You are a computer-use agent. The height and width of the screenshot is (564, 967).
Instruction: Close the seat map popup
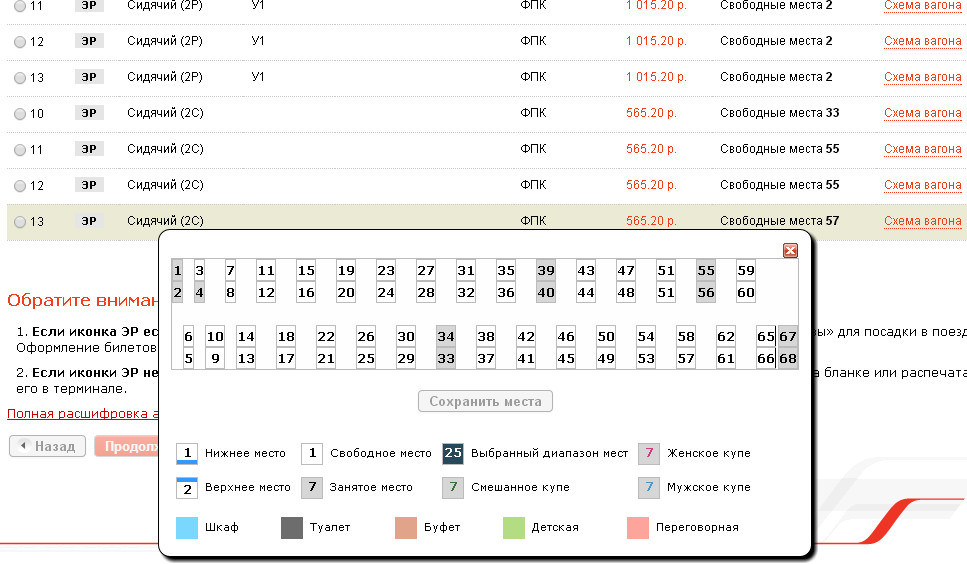coord(790,251)
